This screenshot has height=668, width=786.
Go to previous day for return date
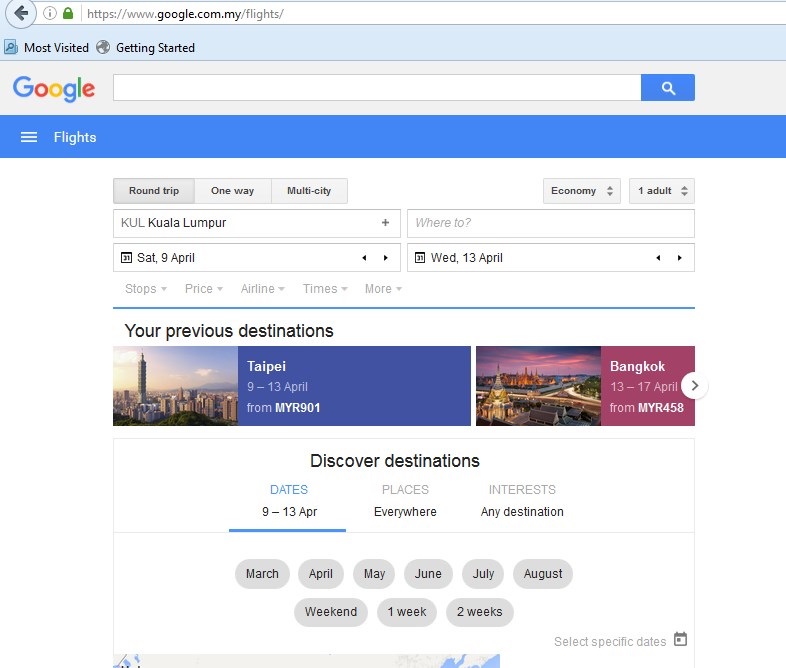[x=658, y=258]
